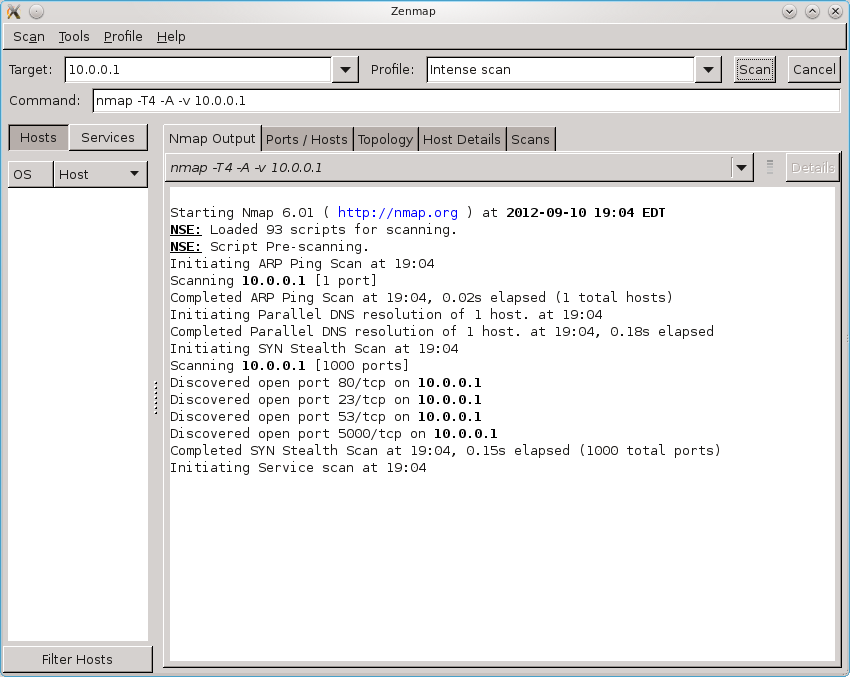The height and width of the screenshot is (677, 850).
Task: Click the Command input field
Action: pos(466,101)
